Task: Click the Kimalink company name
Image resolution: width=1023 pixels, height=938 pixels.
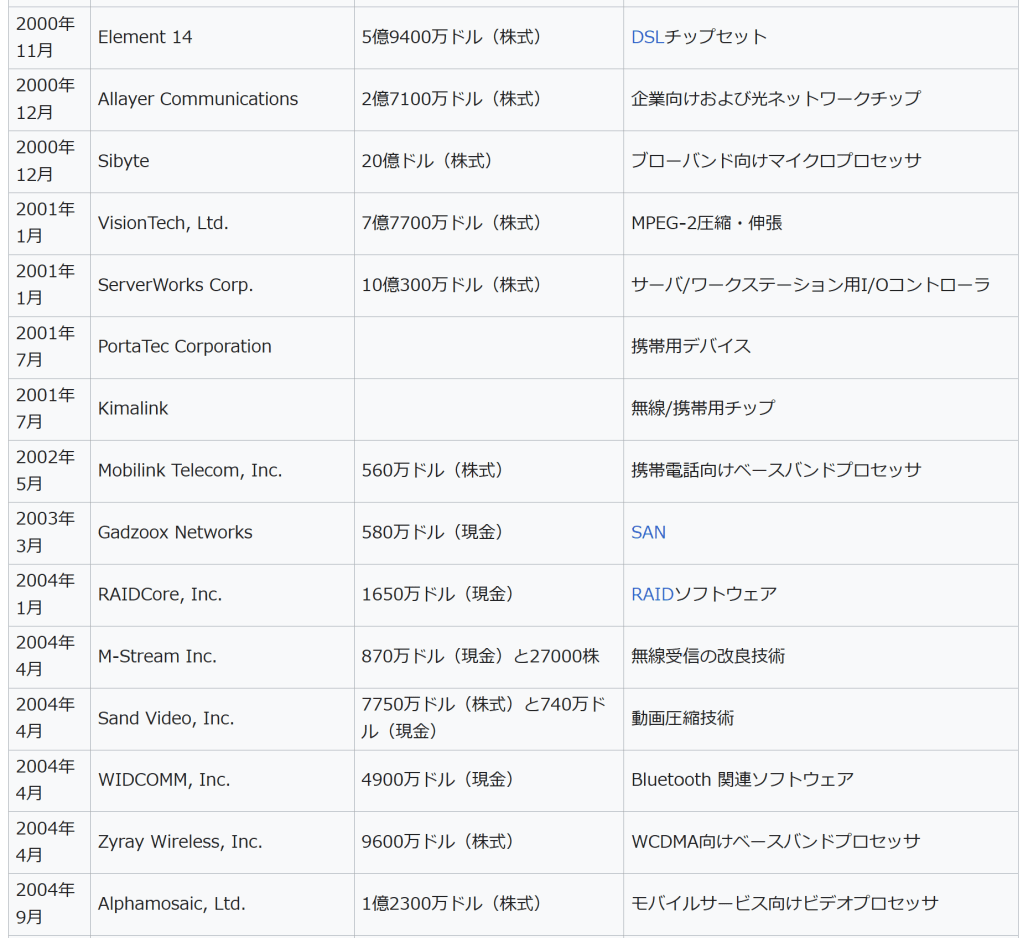Action: coord(133,408)
